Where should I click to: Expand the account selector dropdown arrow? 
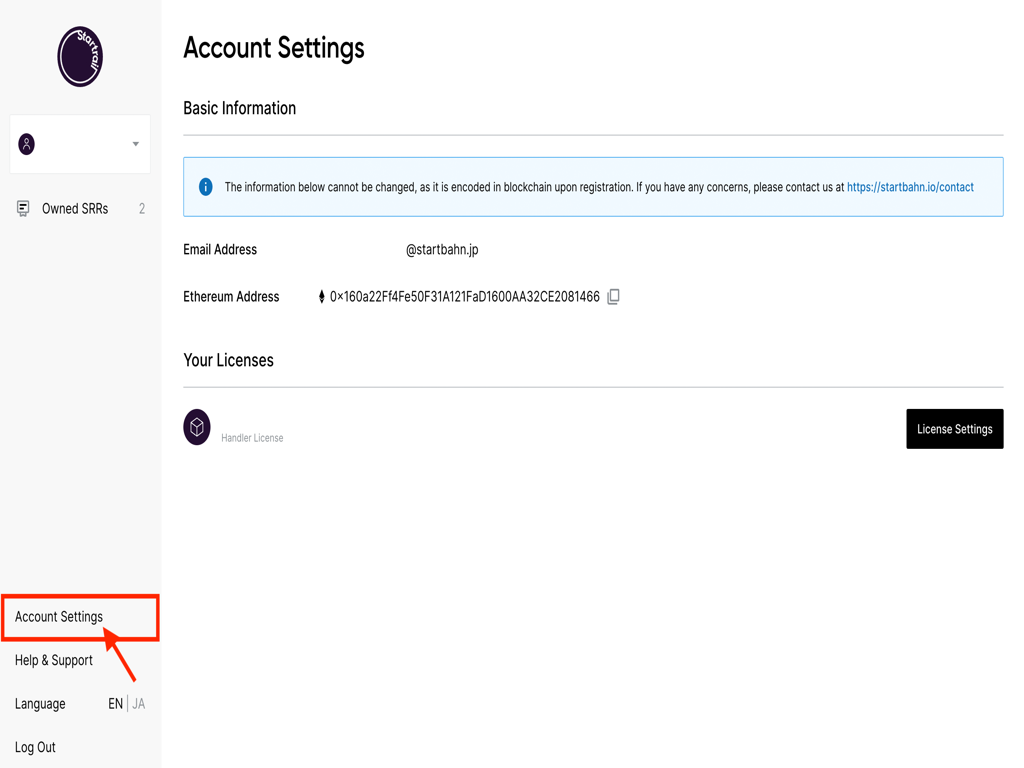point(136,144)
